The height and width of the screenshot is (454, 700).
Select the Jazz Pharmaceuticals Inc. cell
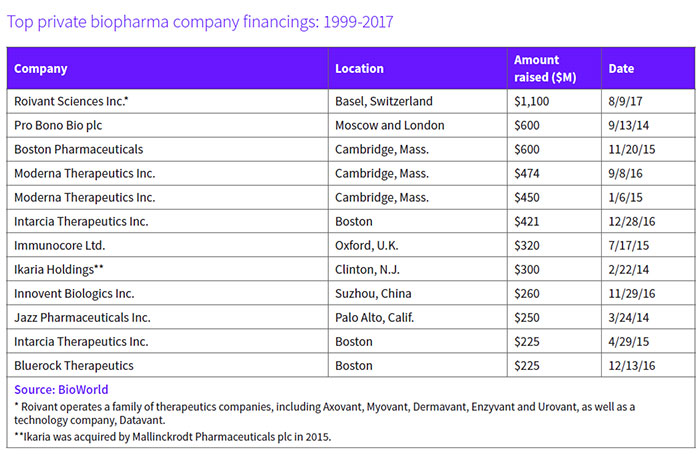pos(82,317)
